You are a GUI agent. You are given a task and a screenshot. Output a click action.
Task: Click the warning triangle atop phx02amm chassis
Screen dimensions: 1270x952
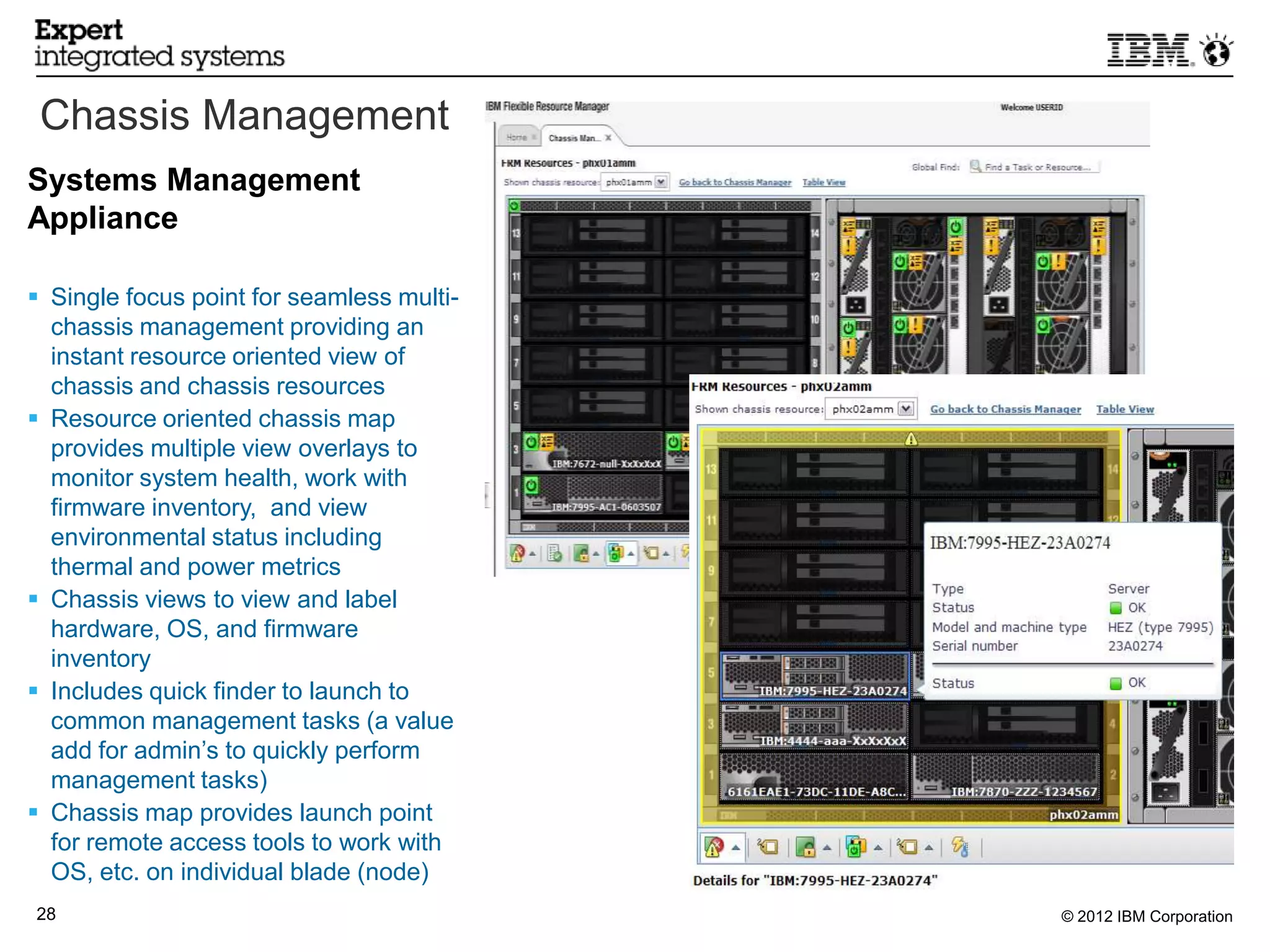pos(911,439)
